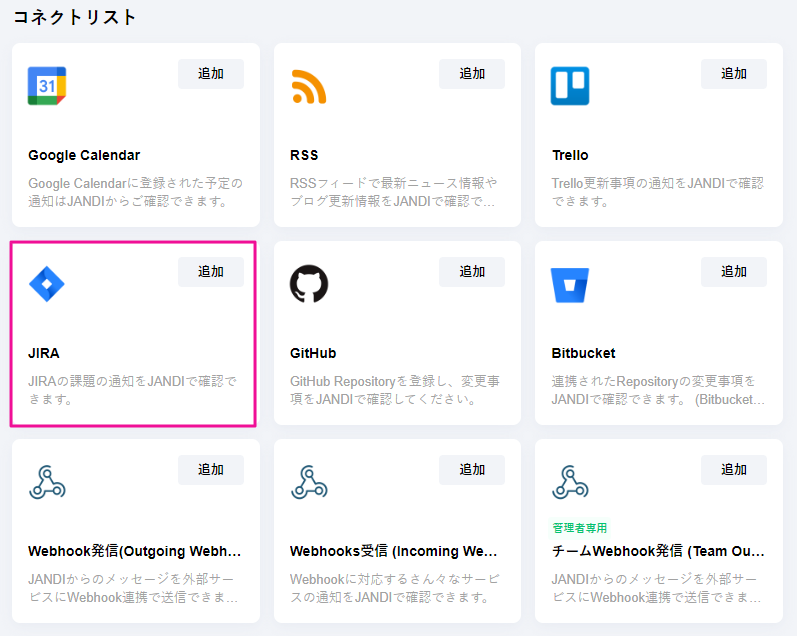Select the Bitbucket title text
This screenshot has height=636, width=797.
(x=584, y=353)
